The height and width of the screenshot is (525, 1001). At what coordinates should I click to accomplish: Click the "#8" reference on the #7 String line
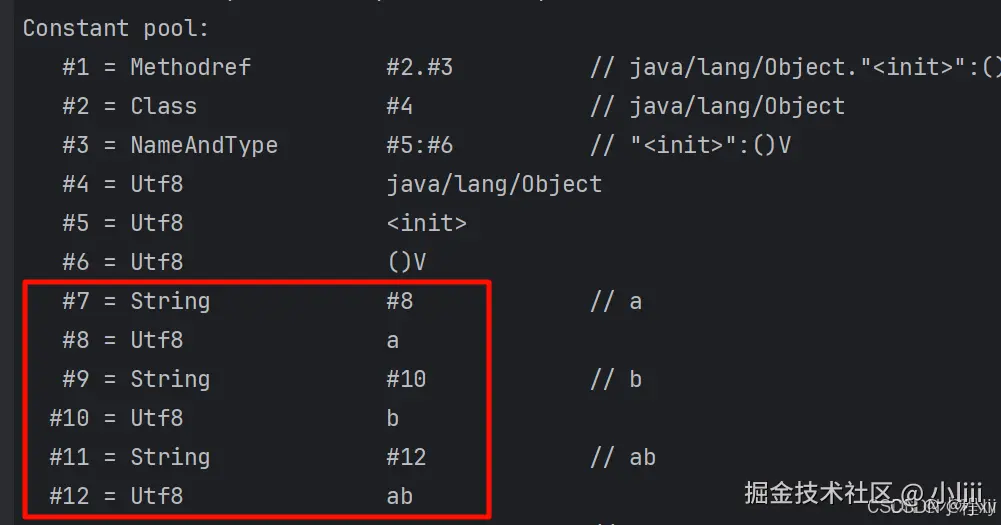[x=399, y=301]
